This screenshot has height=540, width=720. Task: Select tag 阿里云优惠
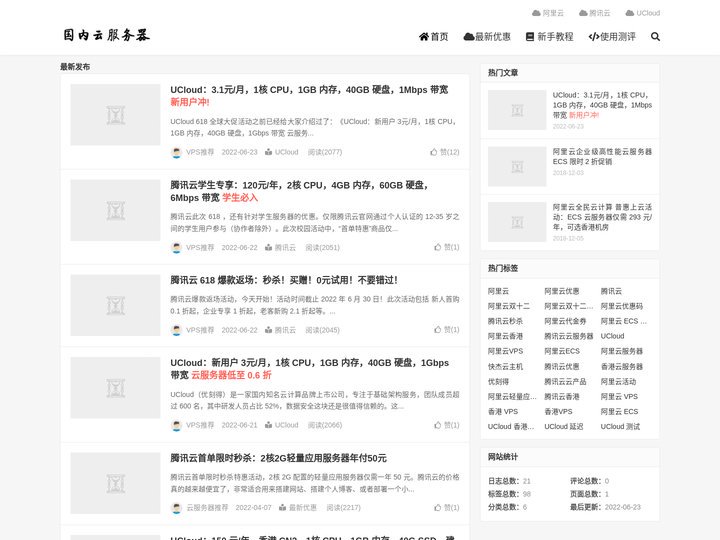[x=562, y=291]
